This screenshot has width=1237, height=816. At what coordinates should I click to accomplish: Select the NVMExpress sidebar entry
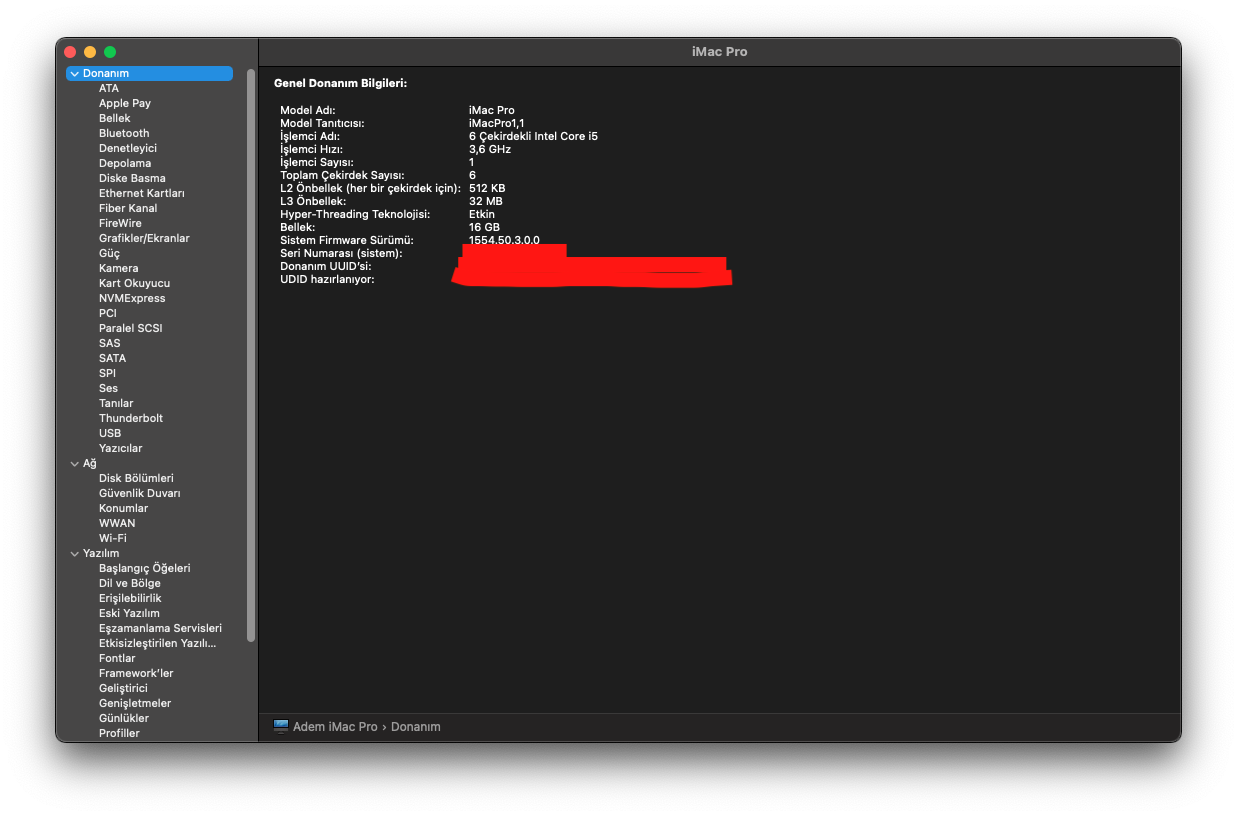click(132, 298)
